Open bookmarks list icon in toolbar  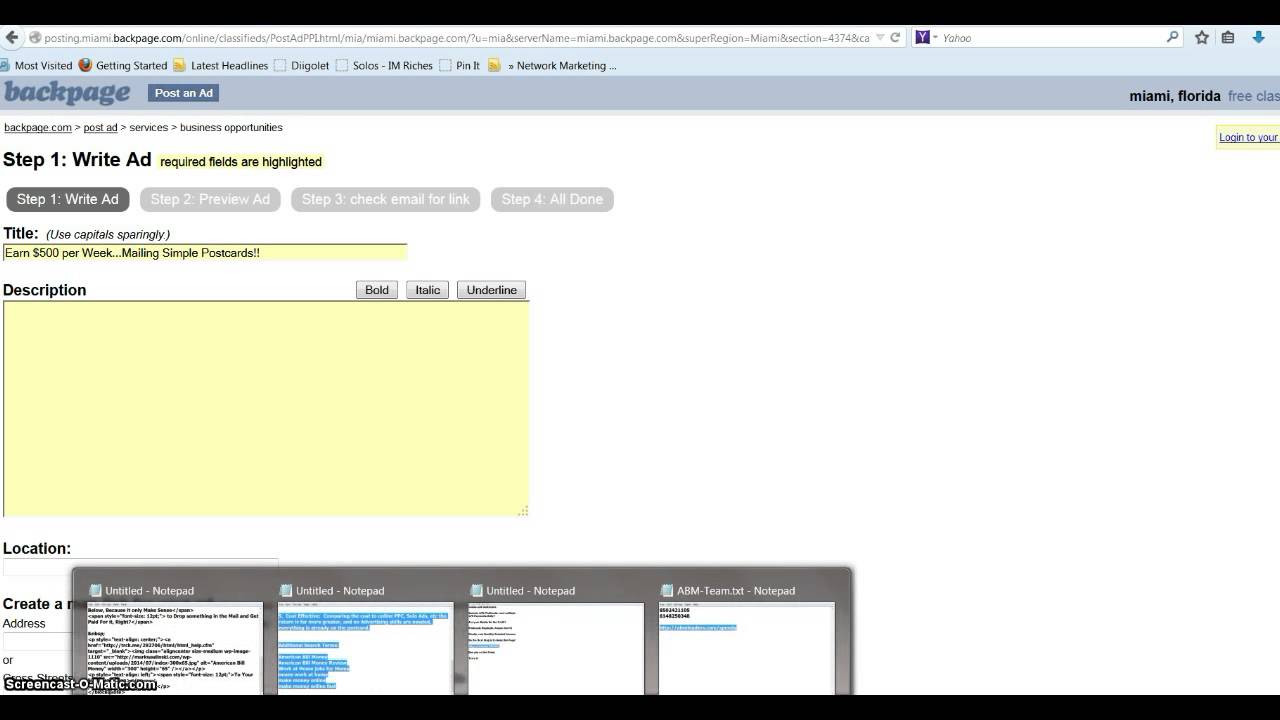tap(1228, 37)
